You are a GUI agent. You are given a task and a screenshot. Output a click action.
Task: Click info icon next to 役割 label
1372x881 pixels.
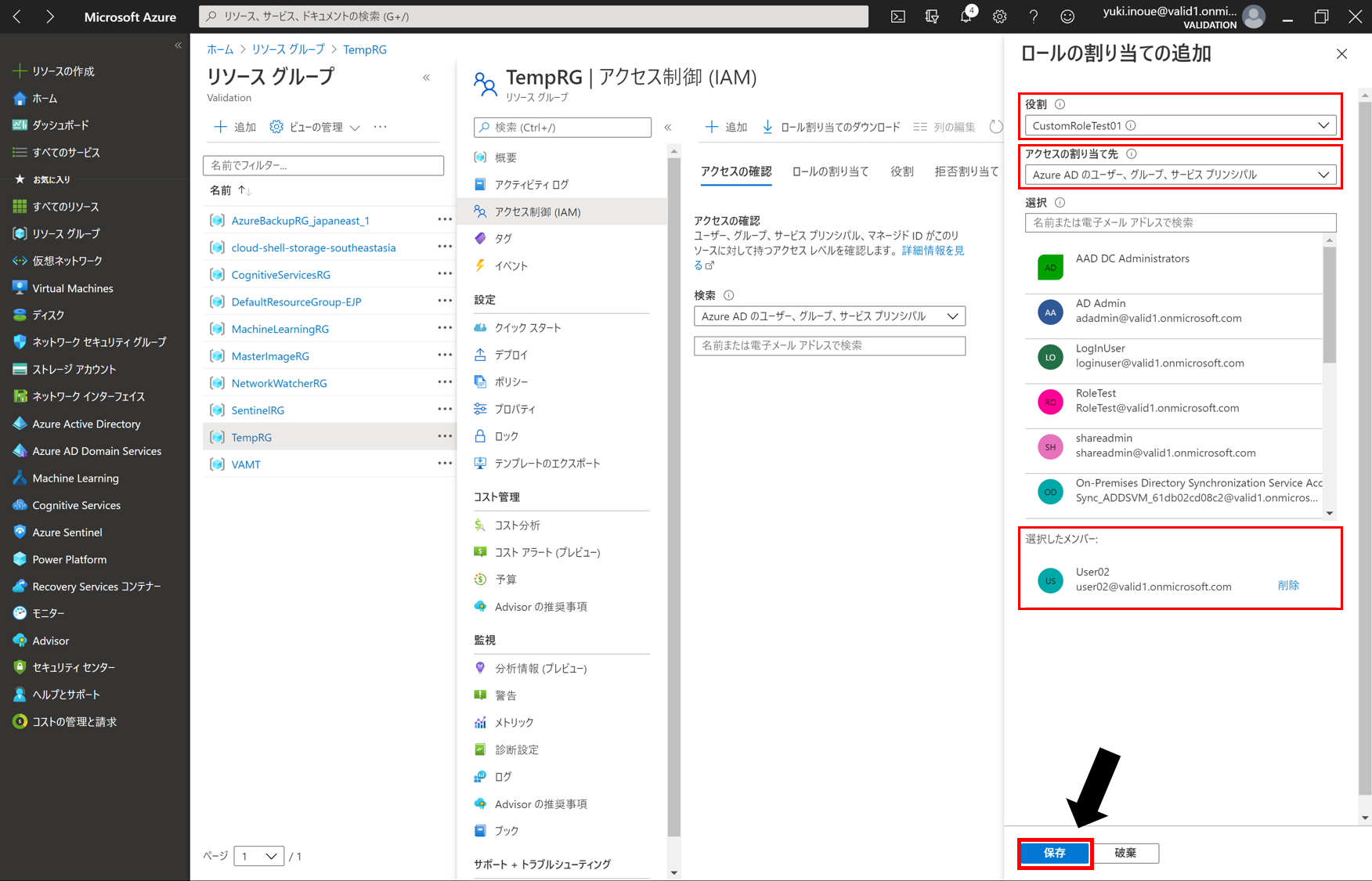pos(1060,104)
